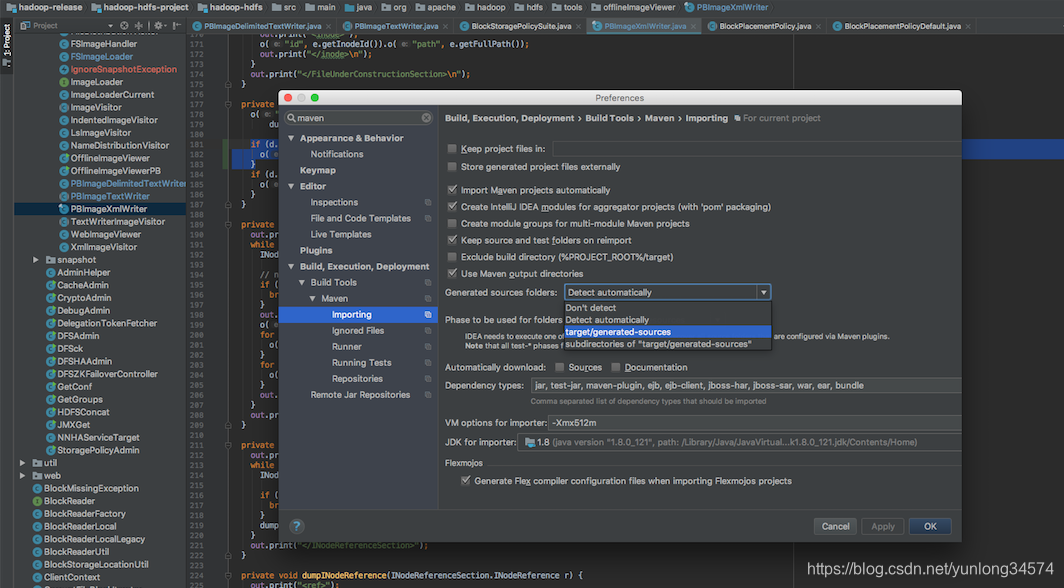
Task: Uncheck Import Maven projects automatically
Action: click(x=452, y=190)
